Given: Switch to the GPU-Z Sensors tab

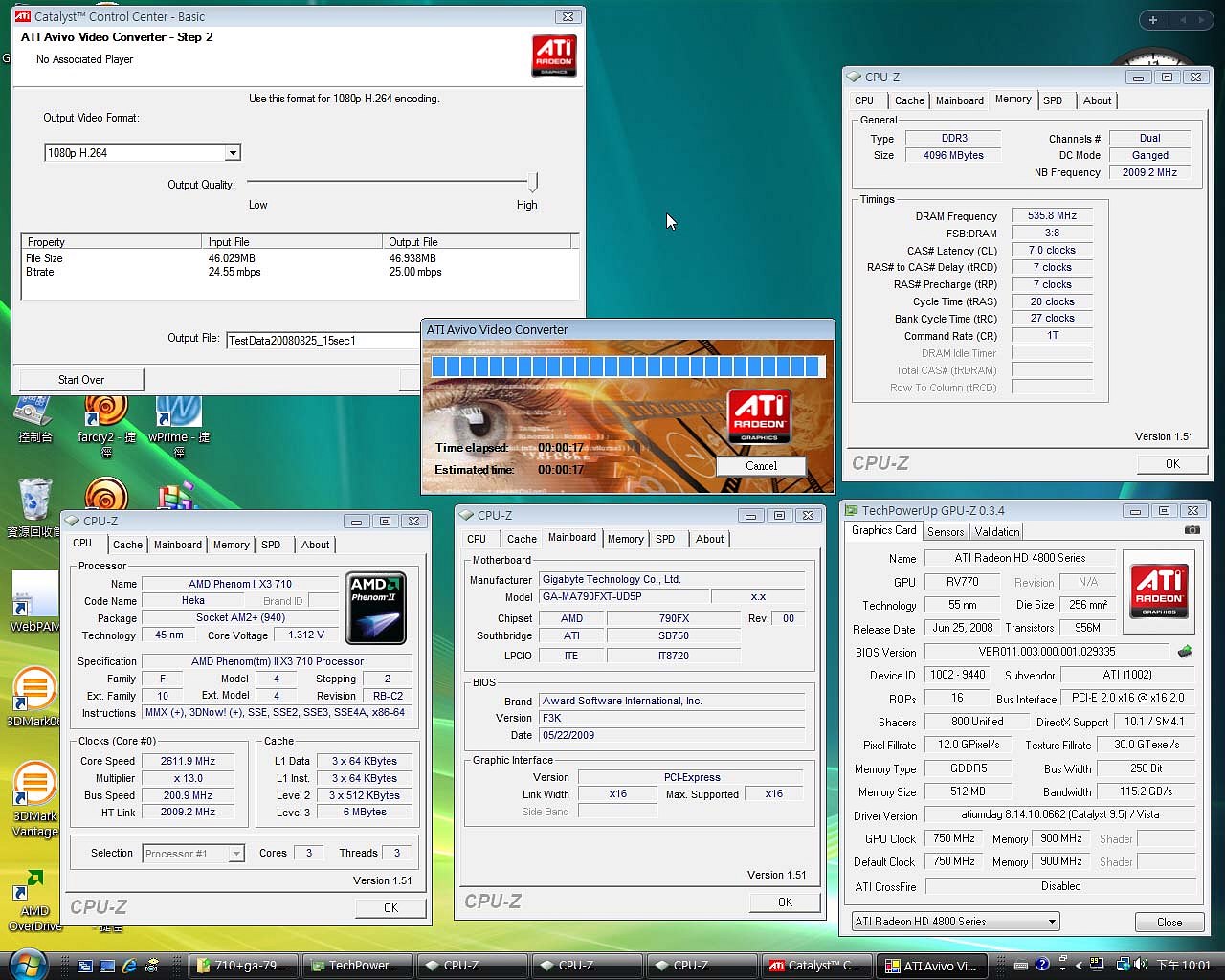Looking at the screenshot, I should coord(946,532).
